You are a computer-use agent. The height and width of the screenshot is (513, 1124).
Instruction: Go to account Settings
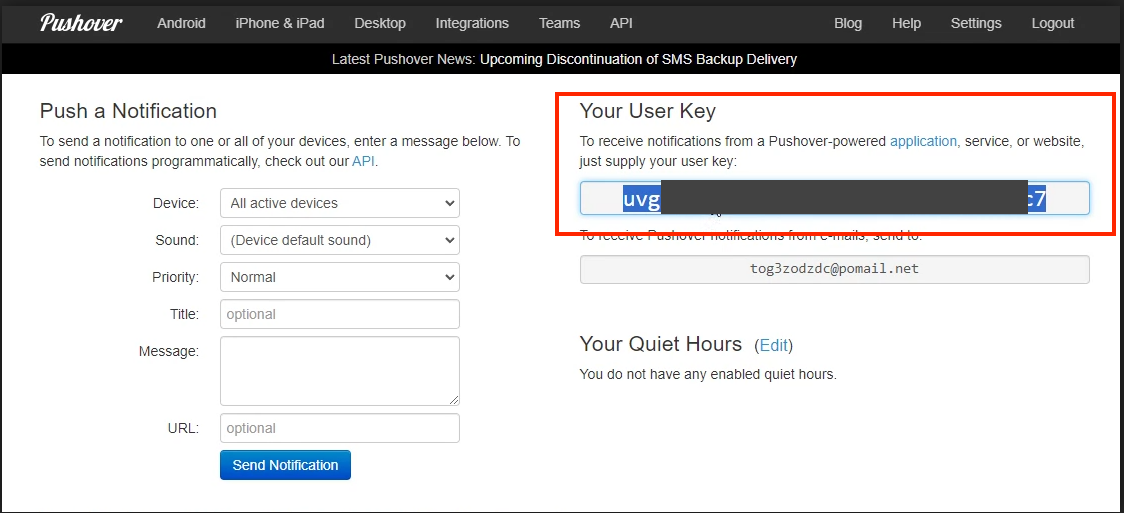(x=976, y=23)
